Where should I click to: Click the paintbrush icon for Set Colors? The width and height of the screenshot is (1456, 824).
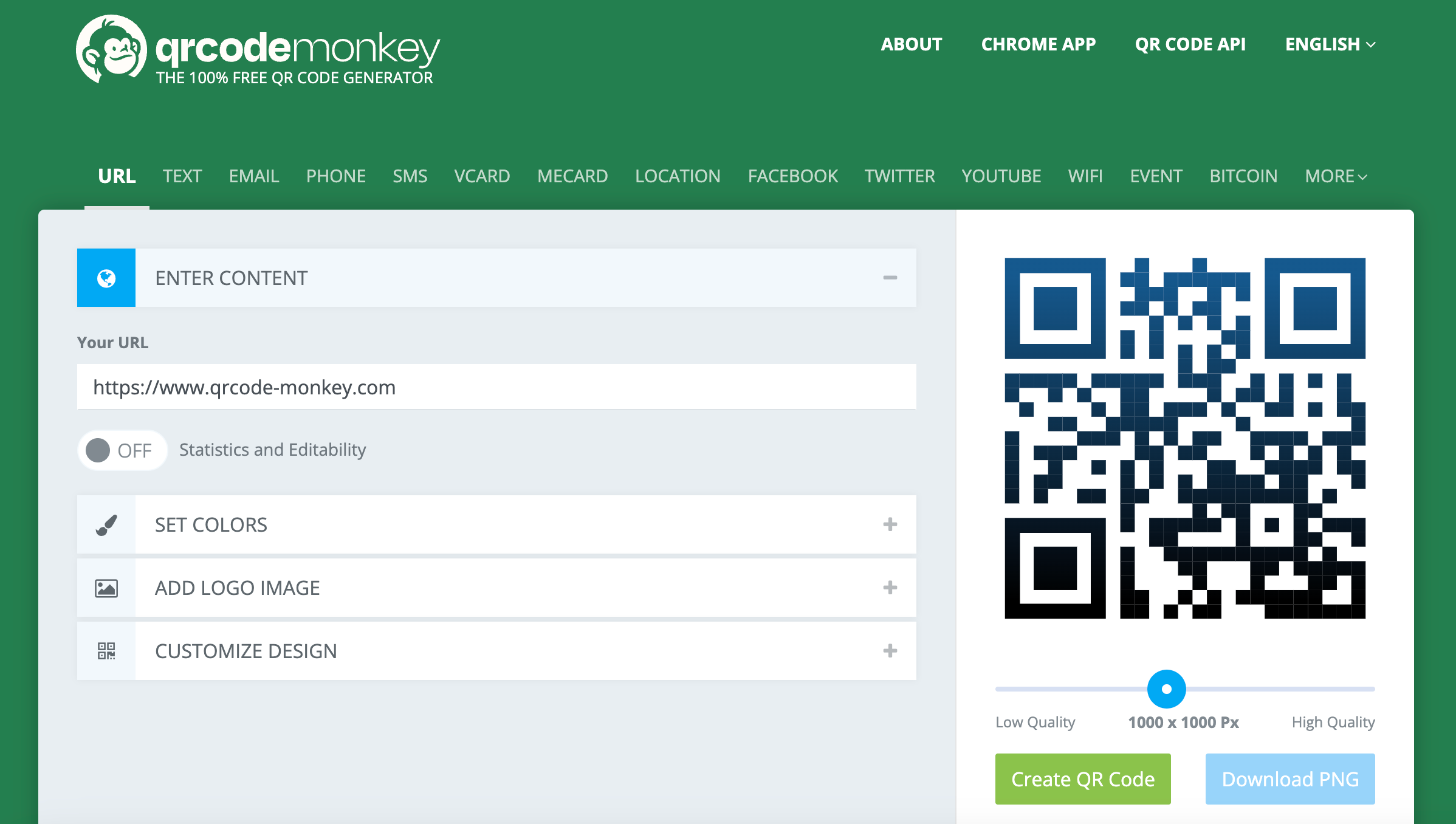pos(106,525)
